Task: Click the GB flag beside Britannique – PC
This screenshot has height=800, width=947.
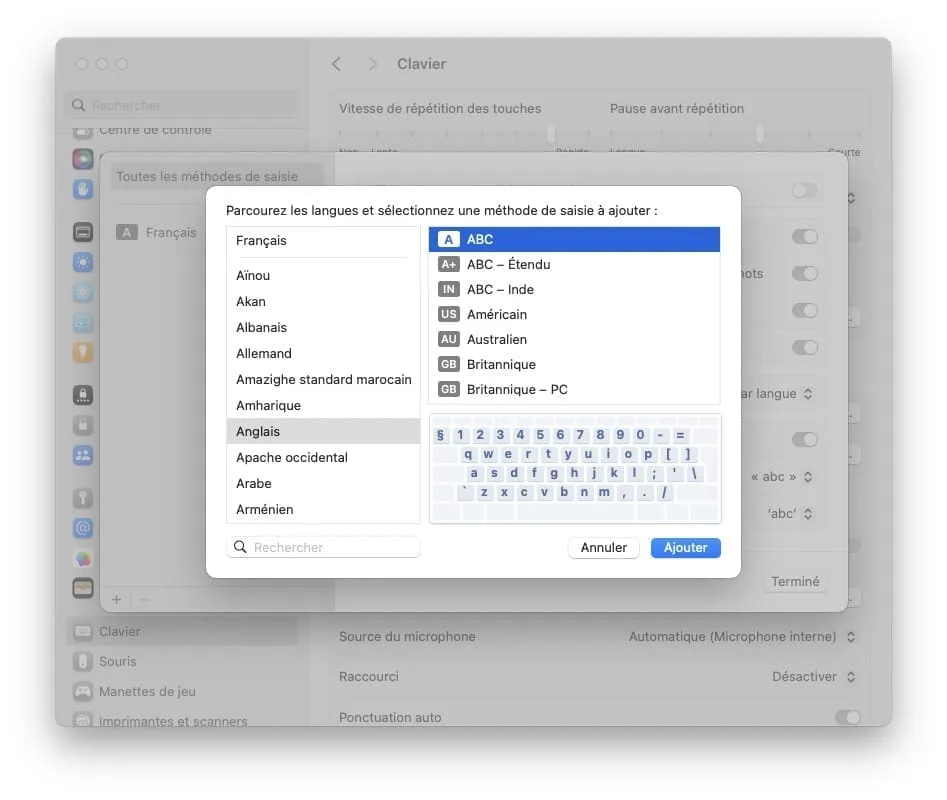Action: [447, 389]
